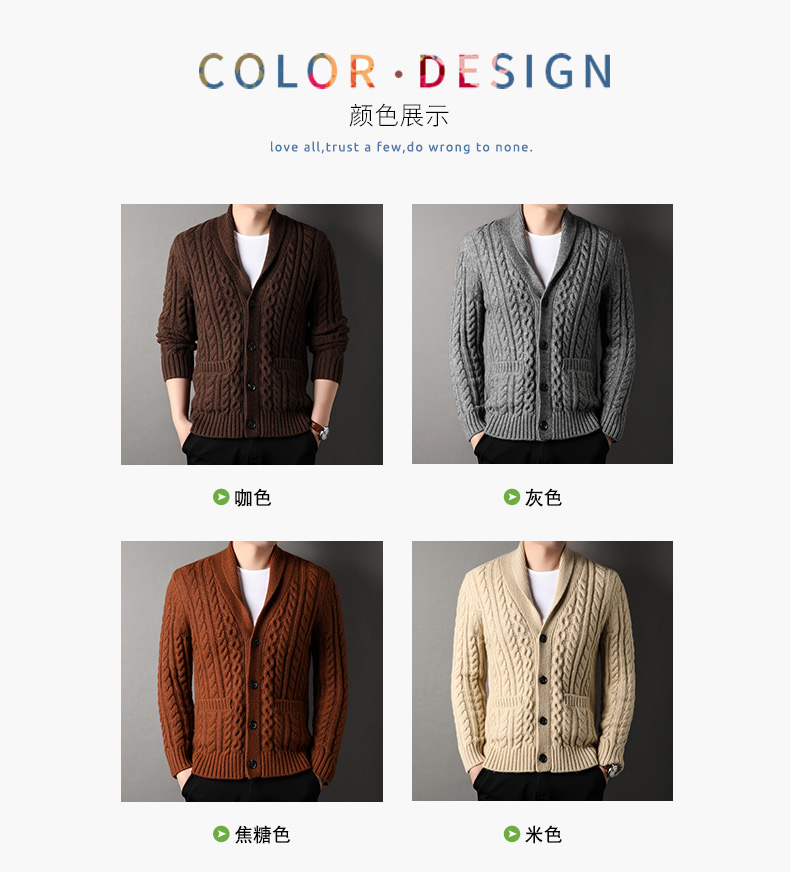Screen dimensions: 790x872
Task: Choose the 咖色 color label
Action: click(252, 497)
